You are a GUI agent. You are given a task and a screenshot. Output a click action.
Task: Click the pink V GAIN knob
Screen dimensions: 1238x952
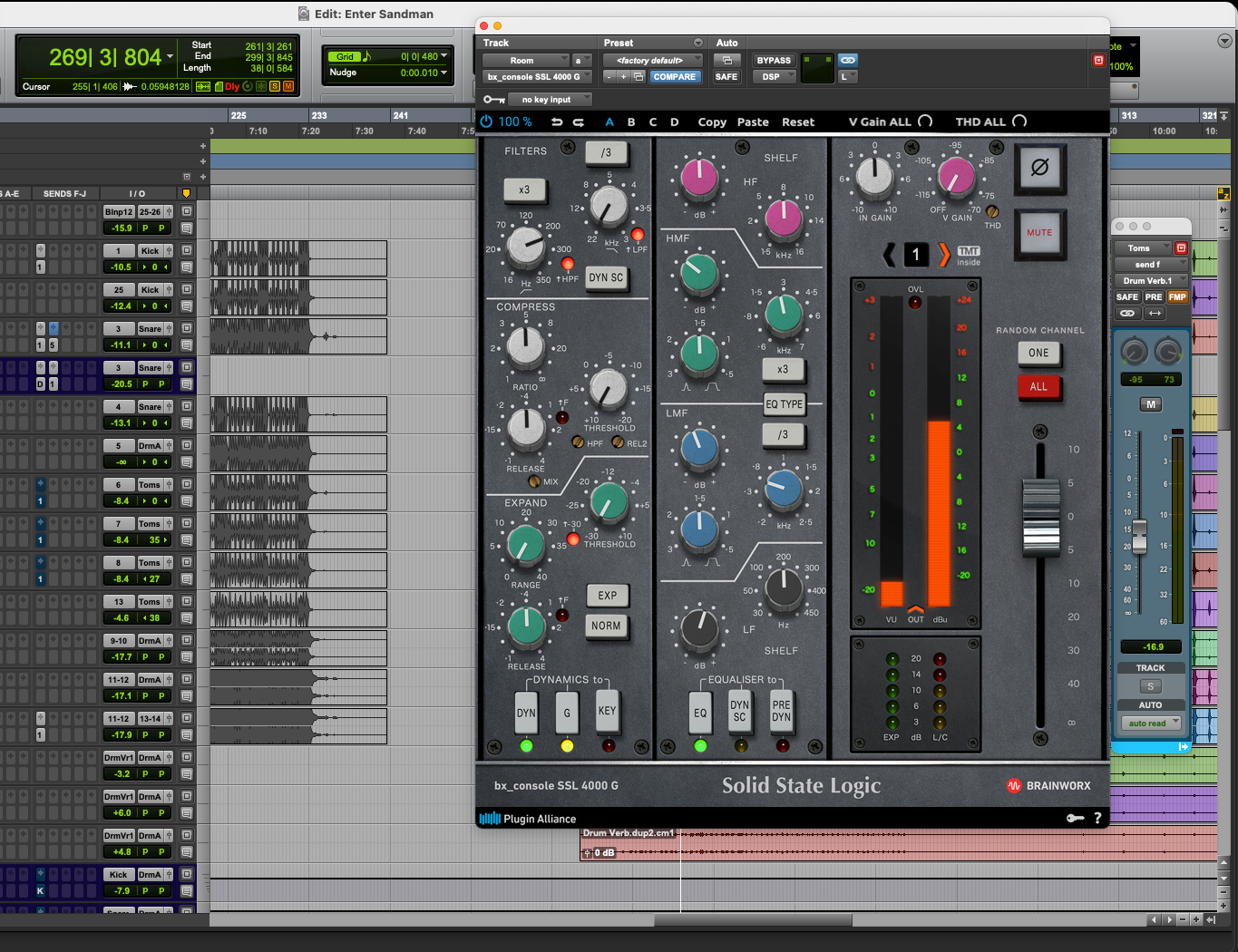click(956, 177)
